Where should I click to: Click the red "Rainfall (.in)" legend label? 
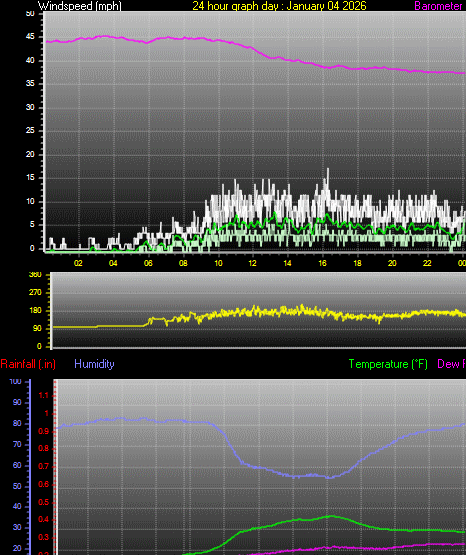click(x=28, y=364)
